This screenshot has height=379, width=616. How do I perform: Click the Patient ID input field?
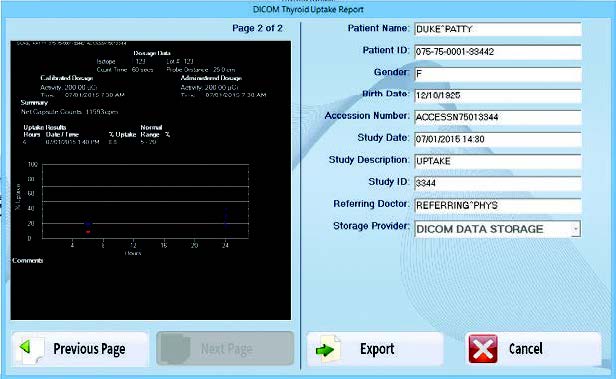pos(497,52)
